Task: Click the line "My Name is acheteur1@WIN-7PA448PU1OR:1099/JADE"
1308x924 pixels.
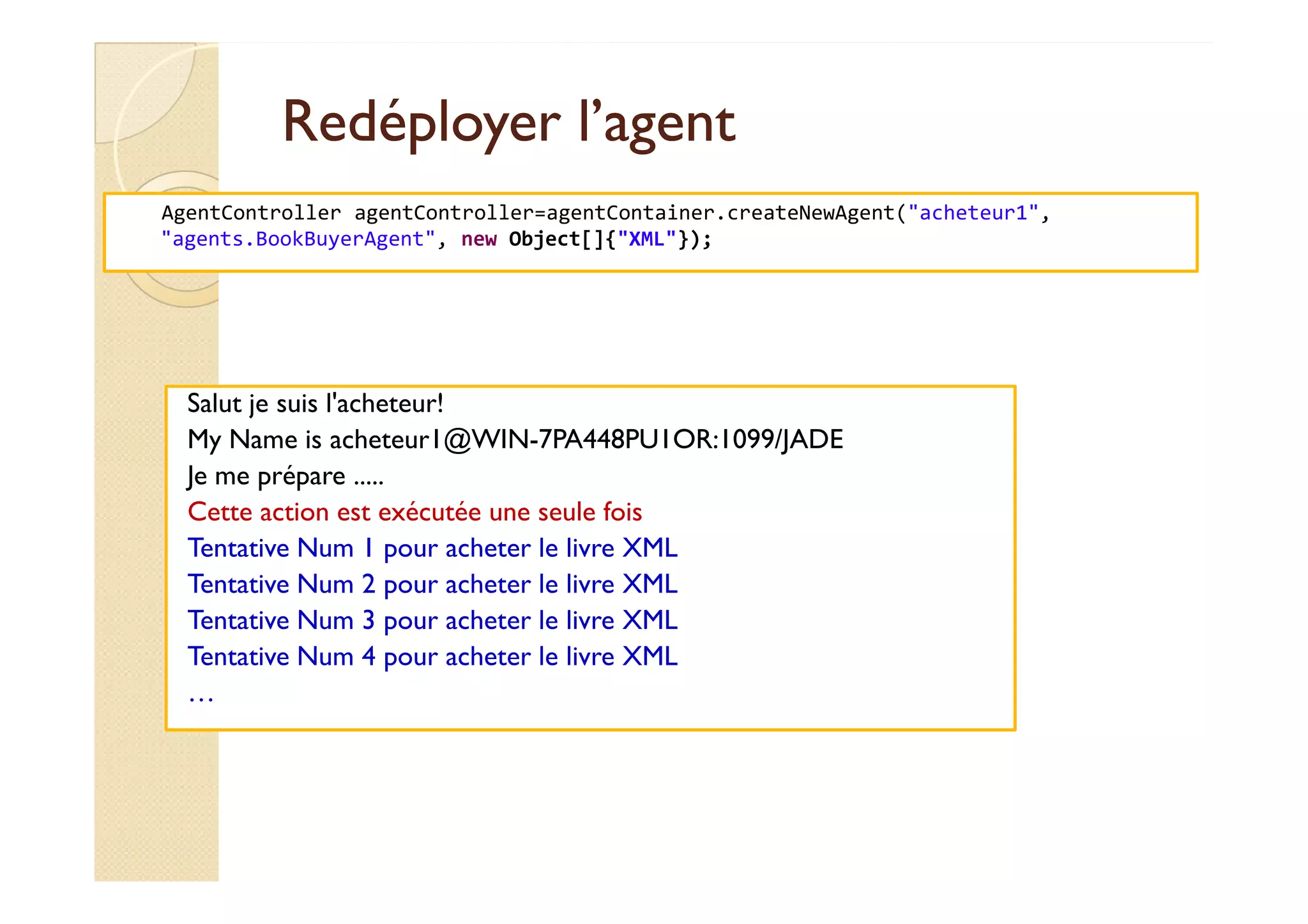Action: 515,440
